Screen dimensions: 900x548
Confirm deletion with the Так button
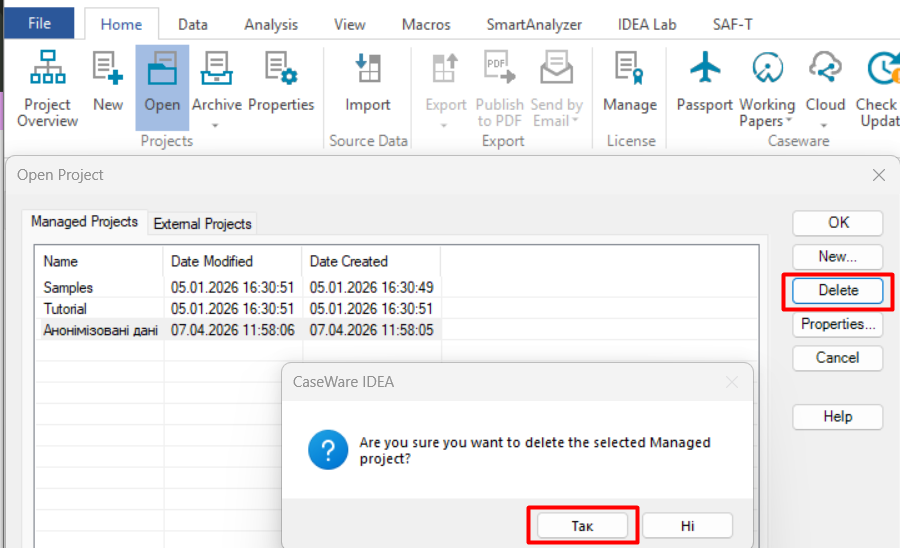tap(582, 526)
